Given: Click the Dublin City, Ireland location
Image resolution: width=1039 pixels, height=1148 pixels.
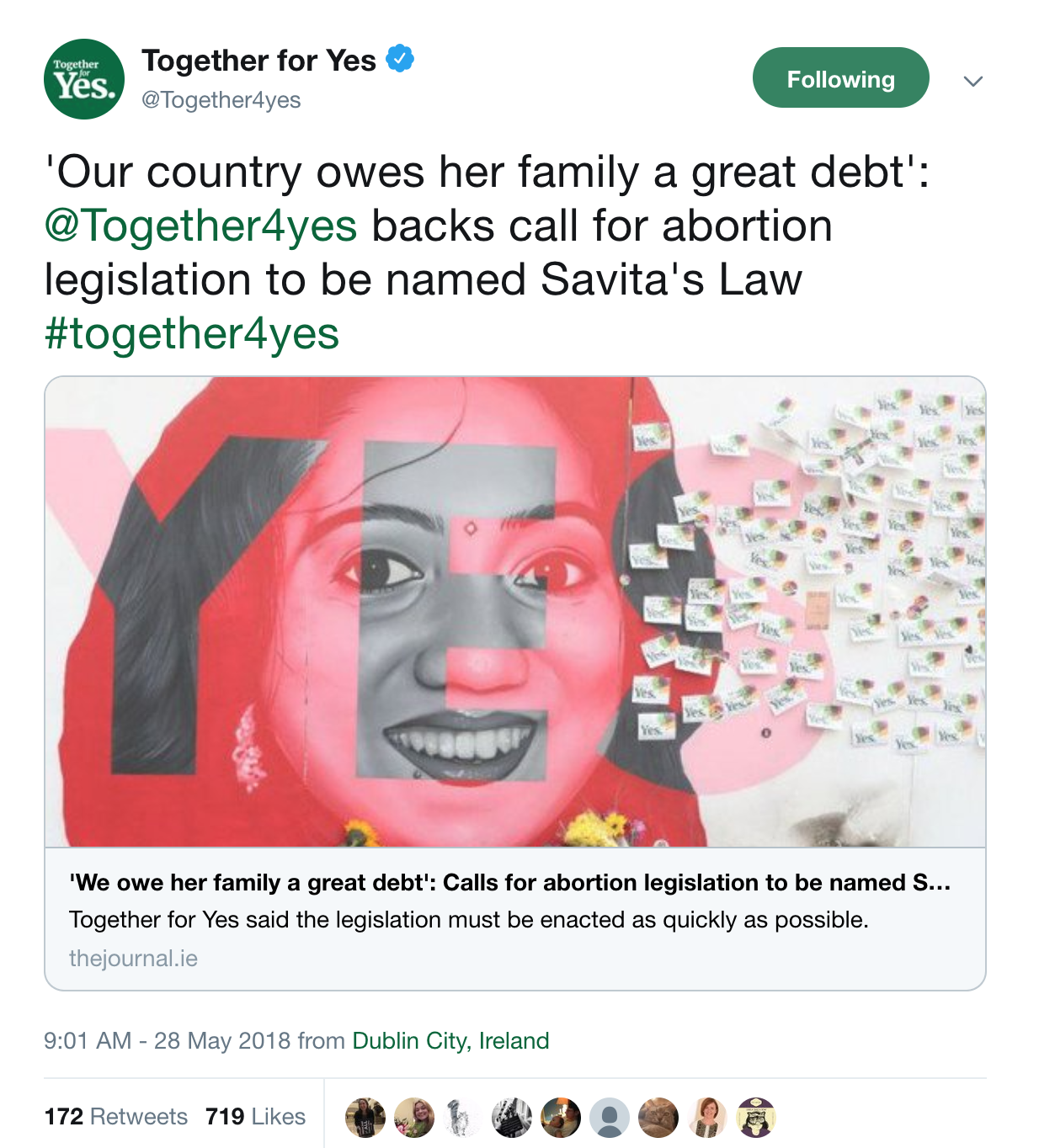Looking at the screenshot, I should (x=450, y=1041).
